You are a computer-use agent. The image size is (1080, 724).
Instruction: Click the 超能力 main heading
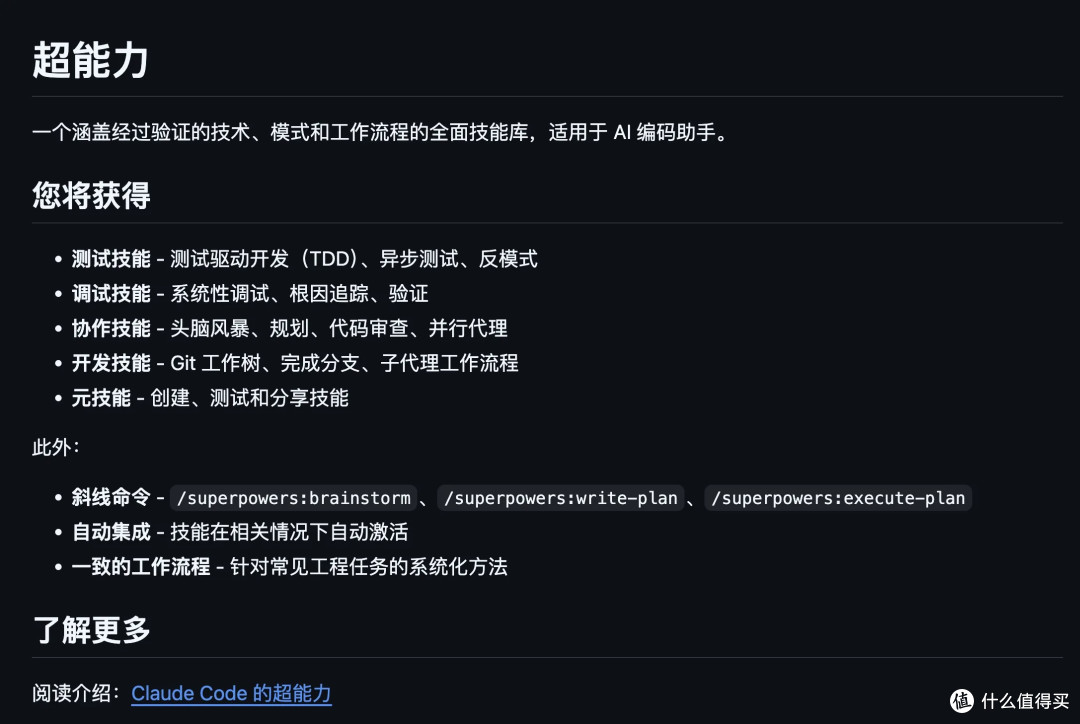click(90, 59)
